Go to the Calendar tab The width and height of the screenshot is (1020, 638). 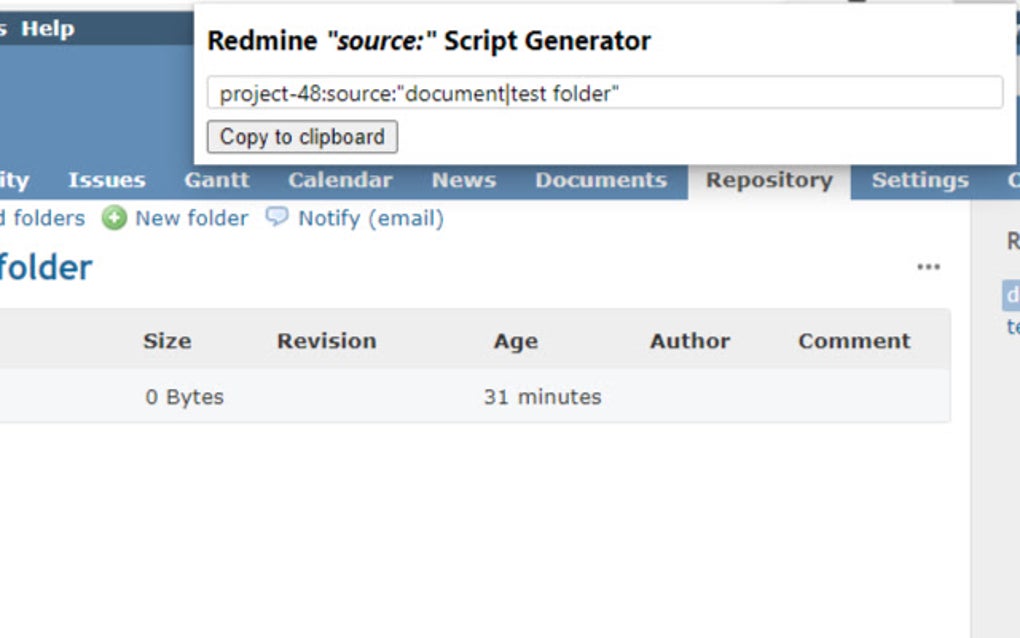click(x=339, y=181)
